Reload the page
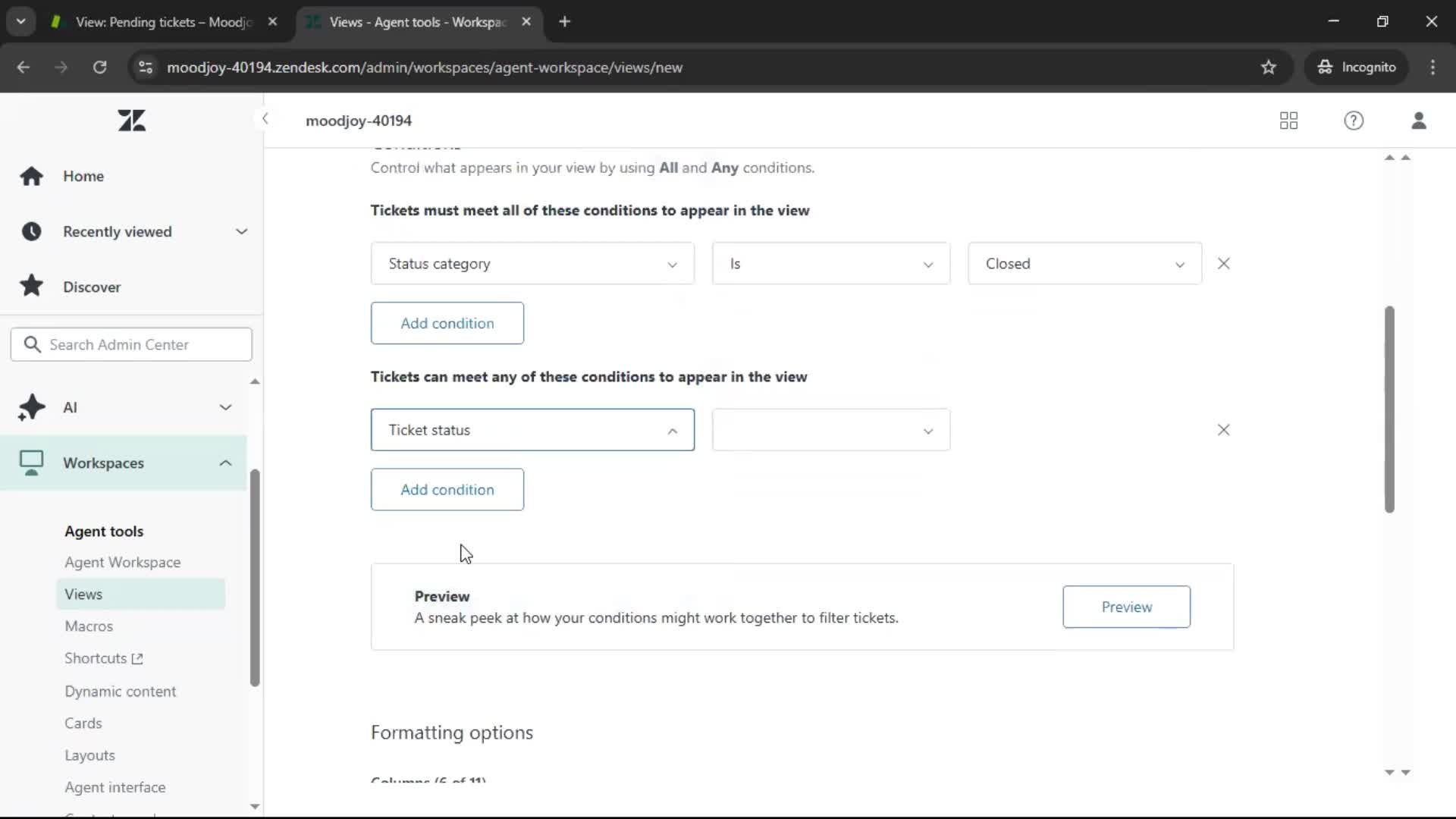 coord(99,67)
